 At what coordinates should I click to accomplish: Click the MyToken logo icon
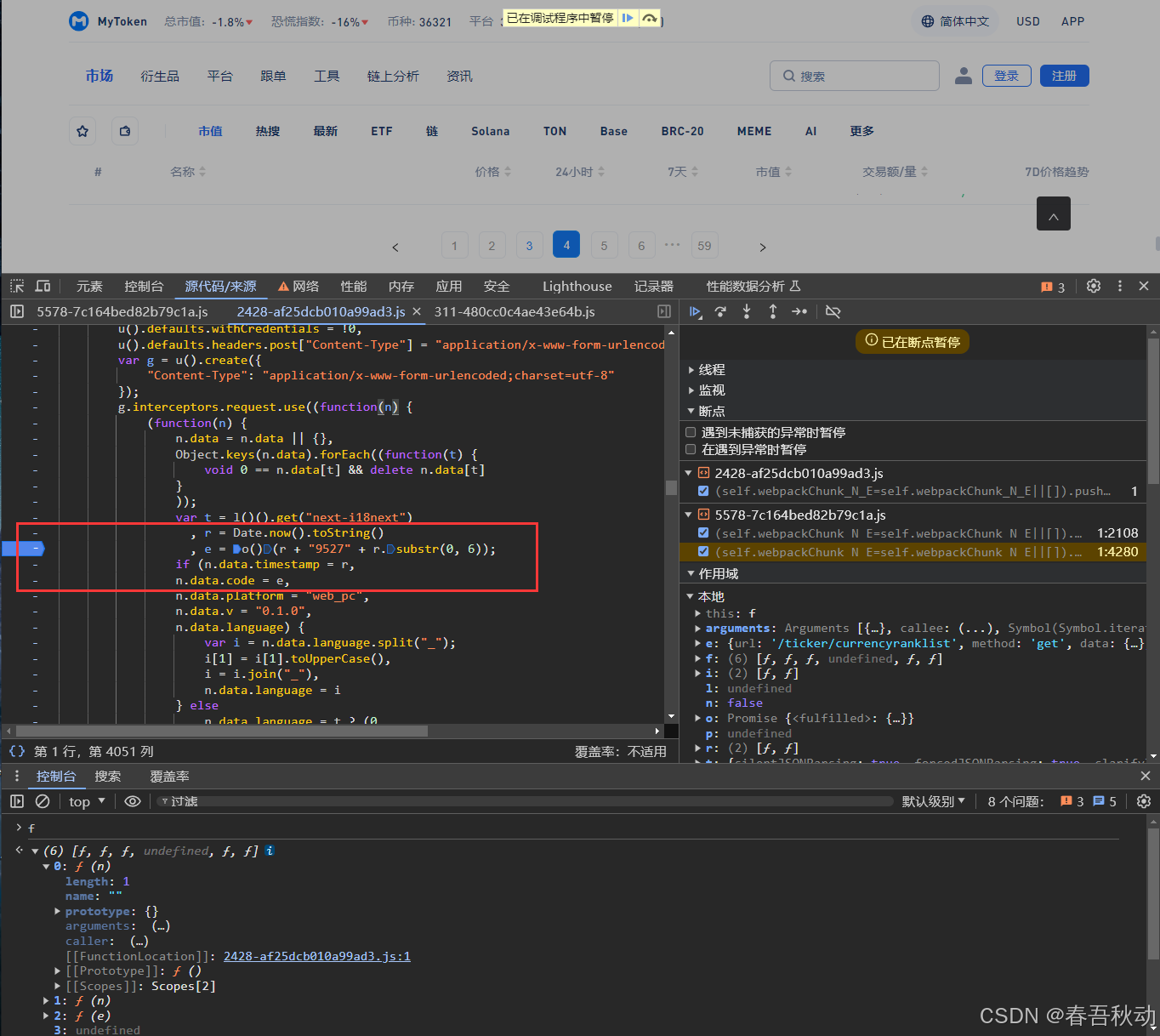click(x=79, y=21)
